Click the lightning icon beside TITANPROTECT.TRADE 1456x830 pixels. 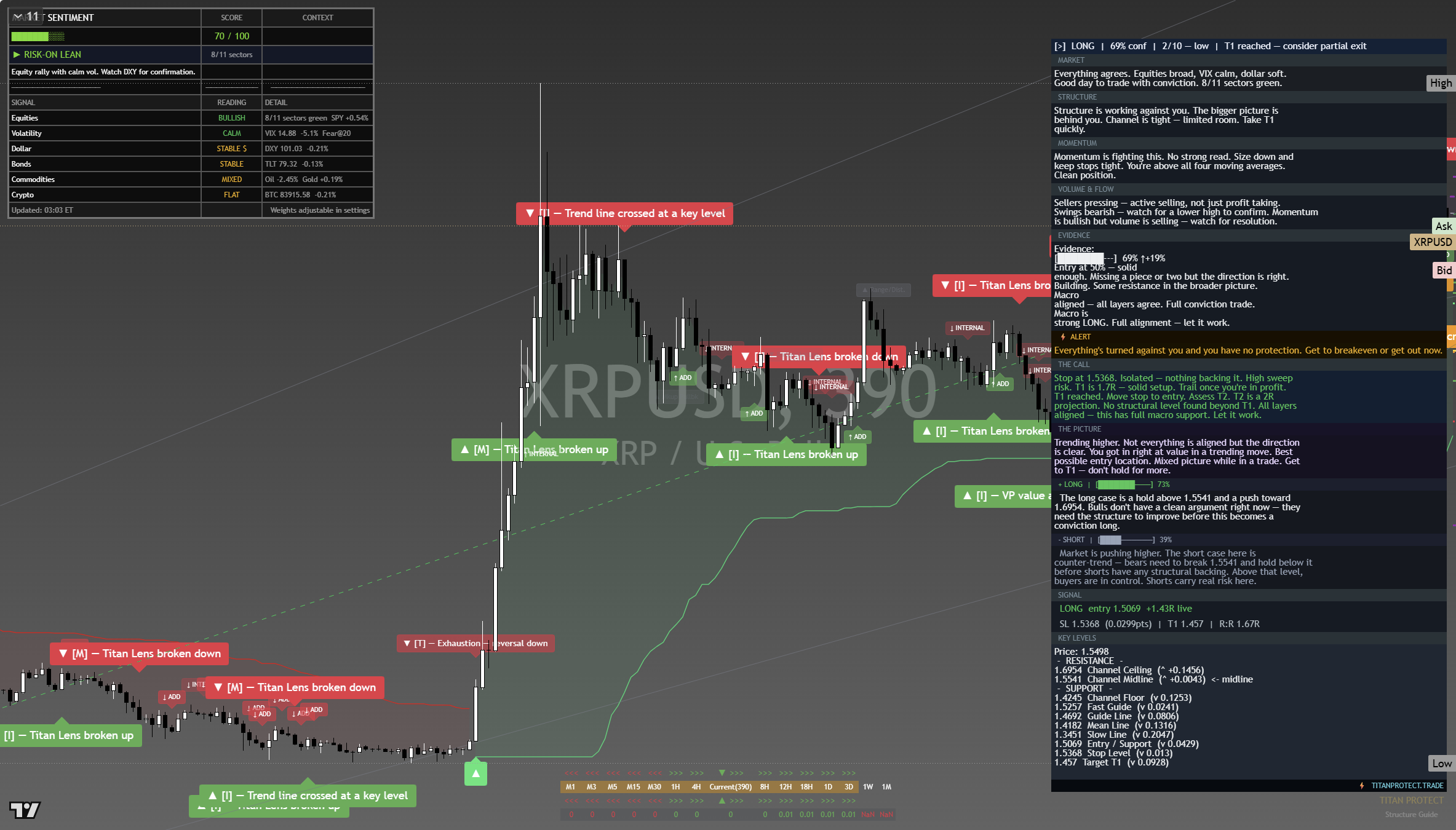[1362, 786]
